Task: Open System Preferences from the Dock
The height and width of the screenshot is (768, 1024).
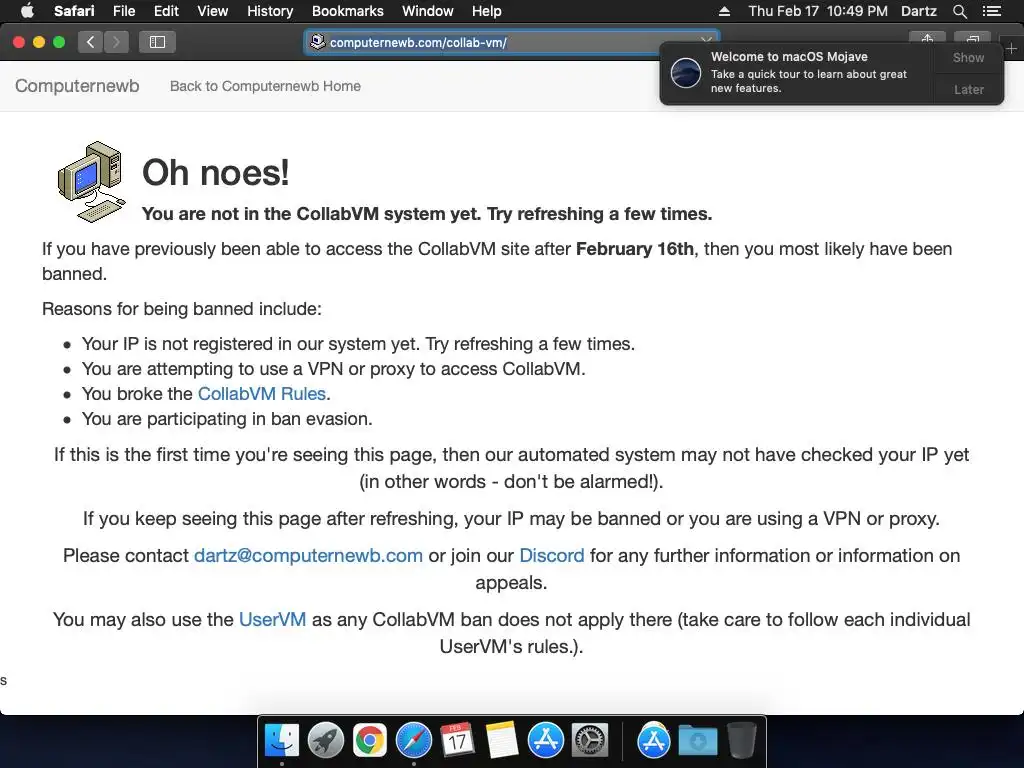Action: (590, 741)
